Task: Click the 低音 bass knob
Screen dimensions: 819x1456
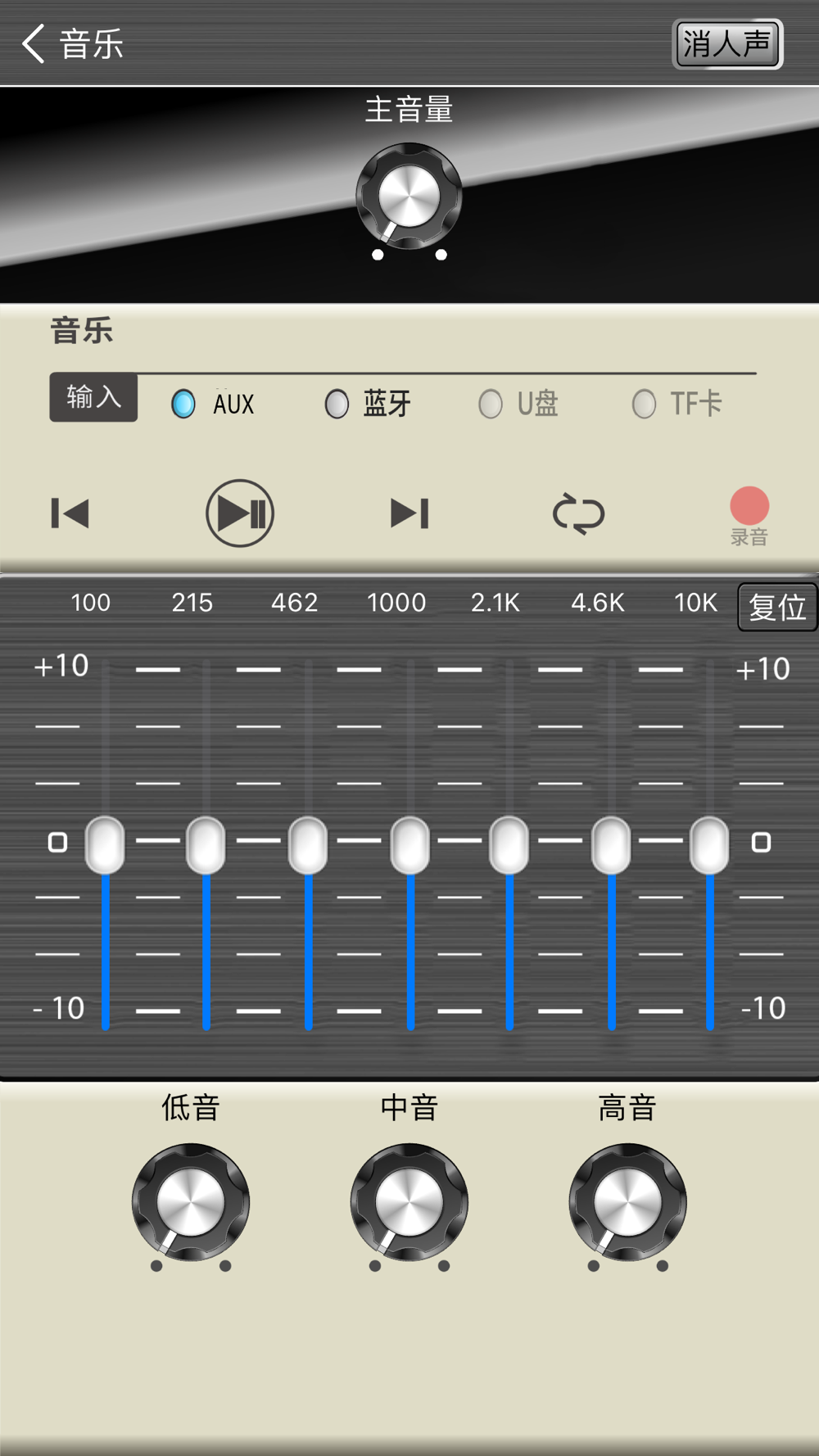Action: pyautogui.click(x=191, y=1202)
